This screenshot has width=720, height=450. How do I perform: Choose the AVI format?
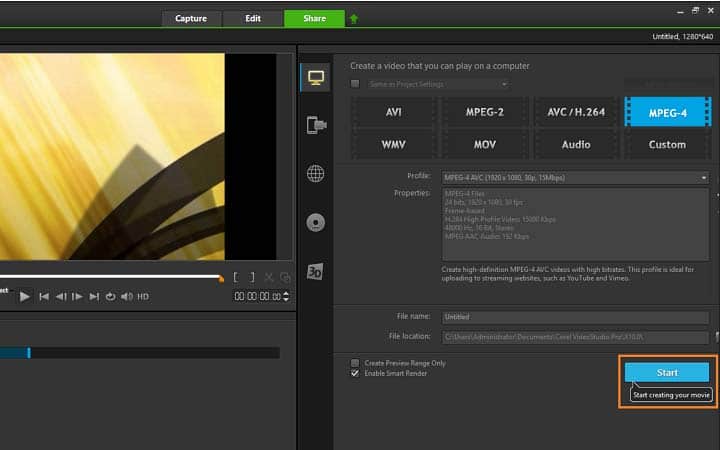(x=394, y=112)
